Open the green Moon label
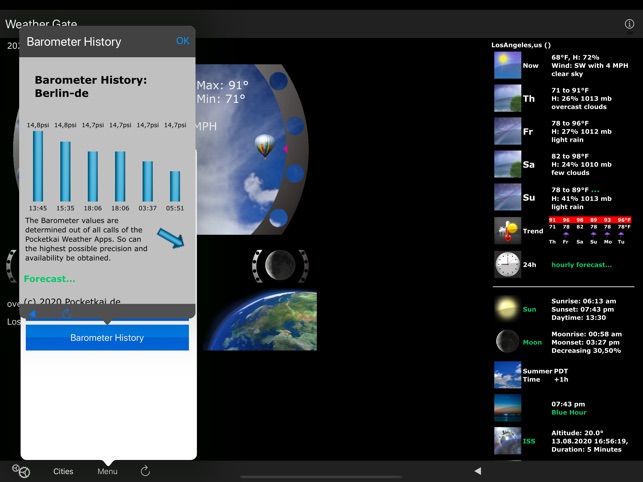The height and width of the screenshot is (482, 643). [532, 342]
